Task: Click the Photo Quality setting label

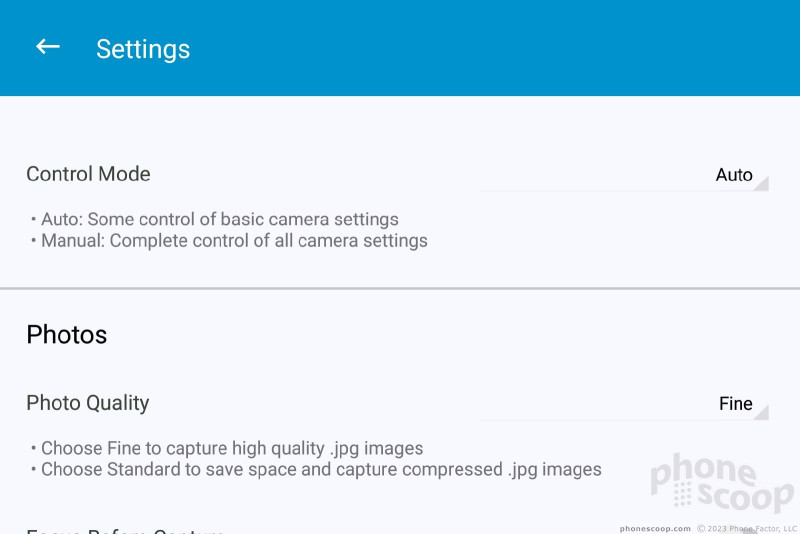Action: tap(88, 403)
